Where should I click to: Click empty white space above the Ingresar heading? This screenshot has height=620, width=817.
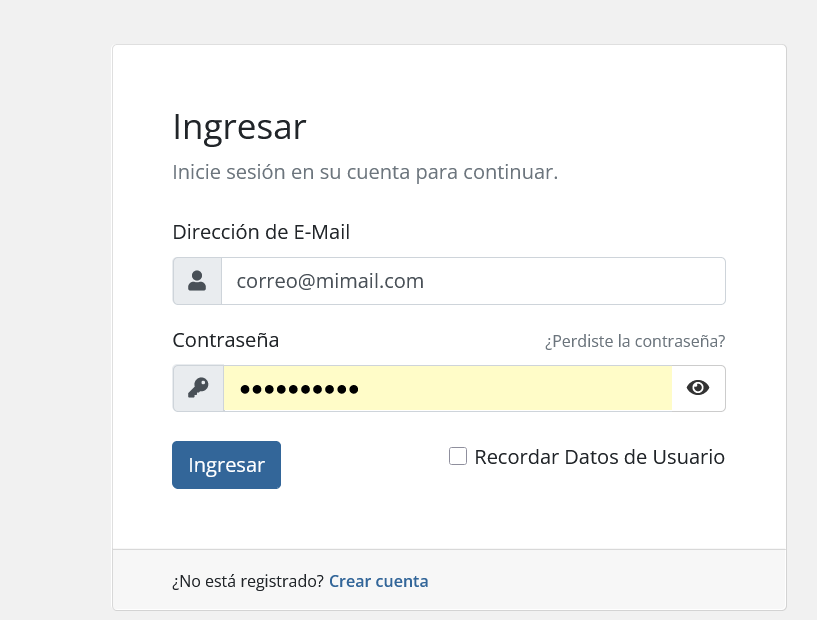tap(448, 76)
